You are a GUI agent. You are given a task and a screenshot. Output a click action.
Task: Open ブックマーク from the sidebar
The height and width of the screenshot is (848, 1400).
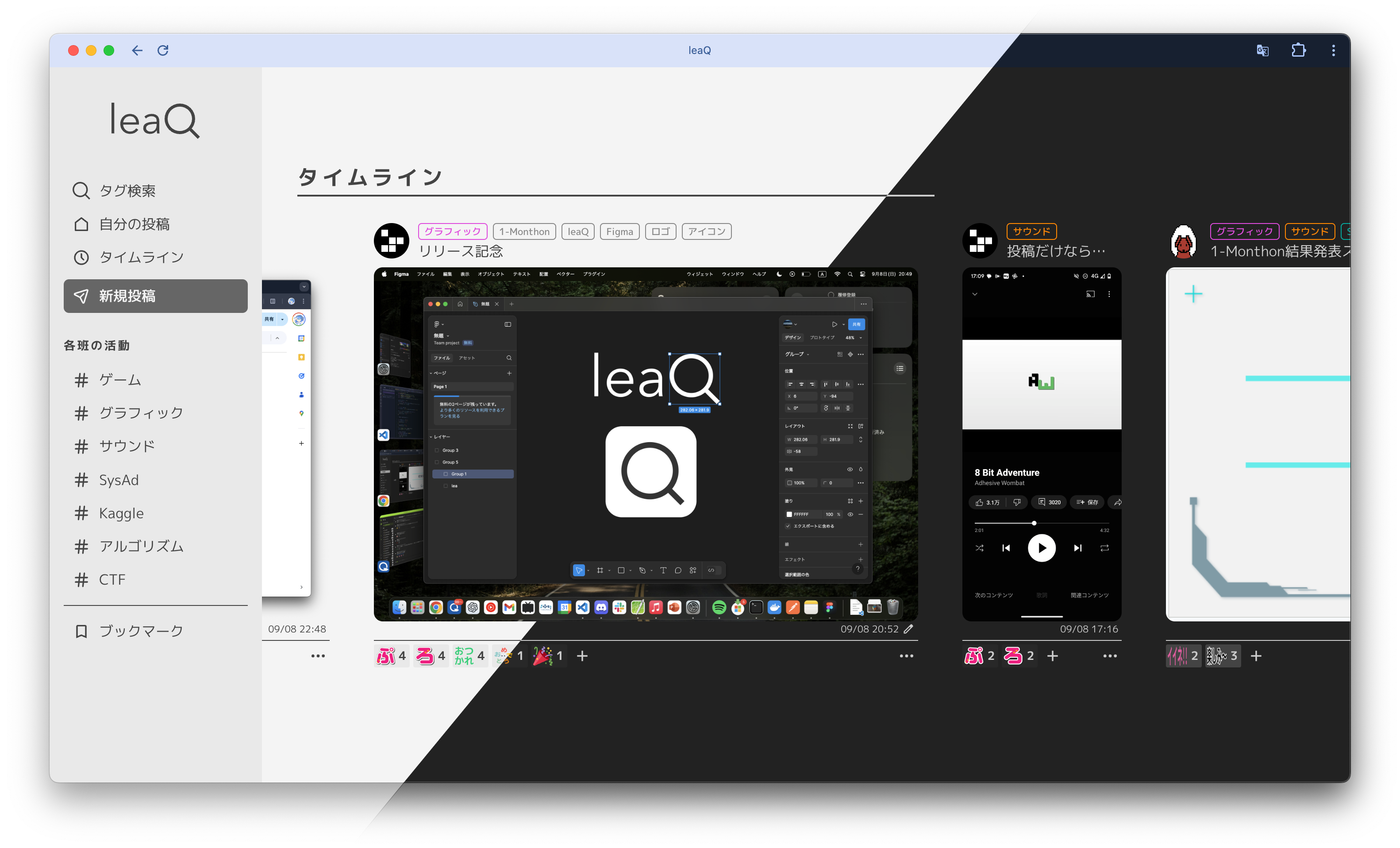pos(140,630)
